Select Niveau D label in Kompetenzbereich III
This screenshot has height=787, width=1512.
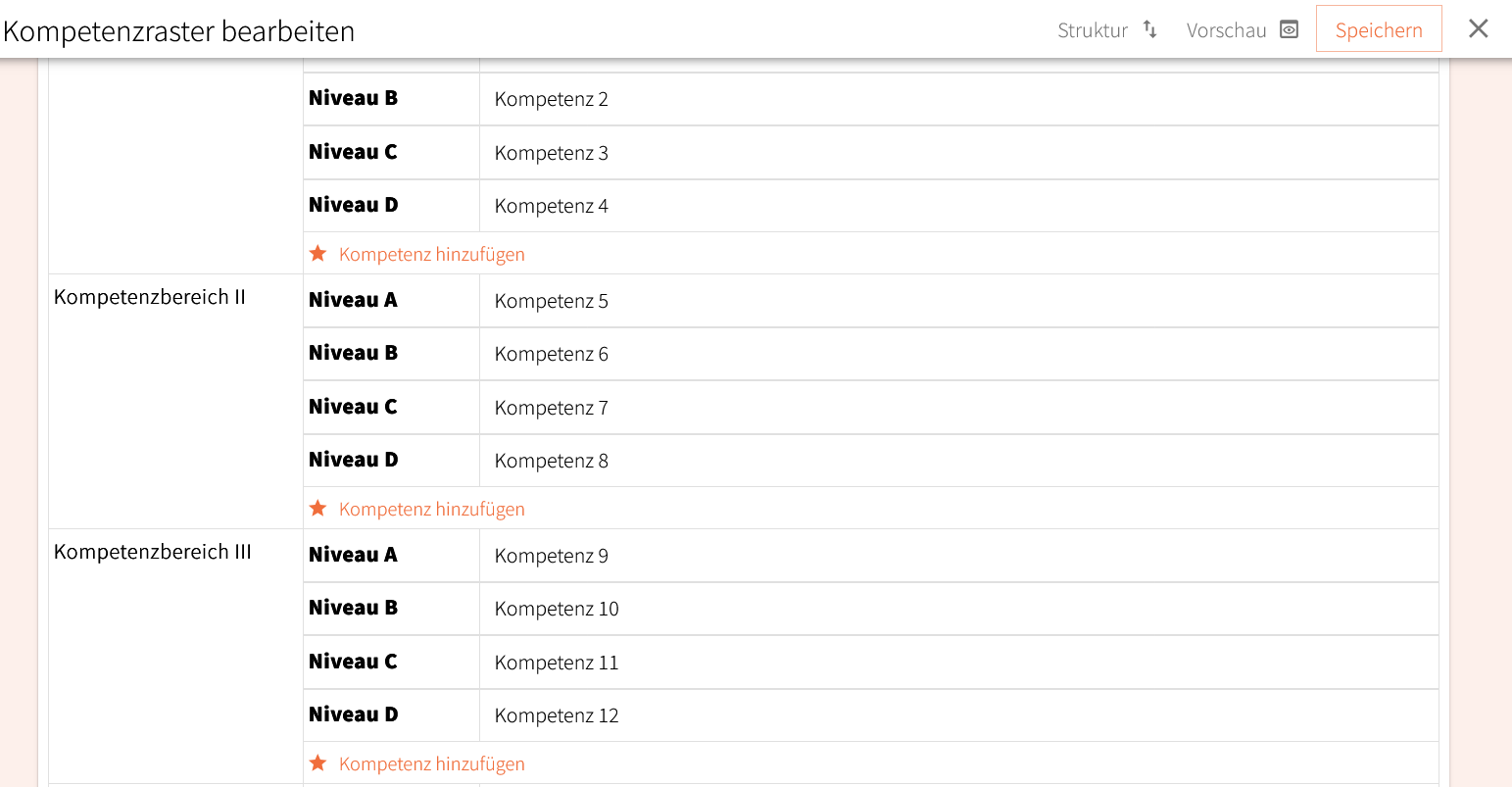pos(353,714)
